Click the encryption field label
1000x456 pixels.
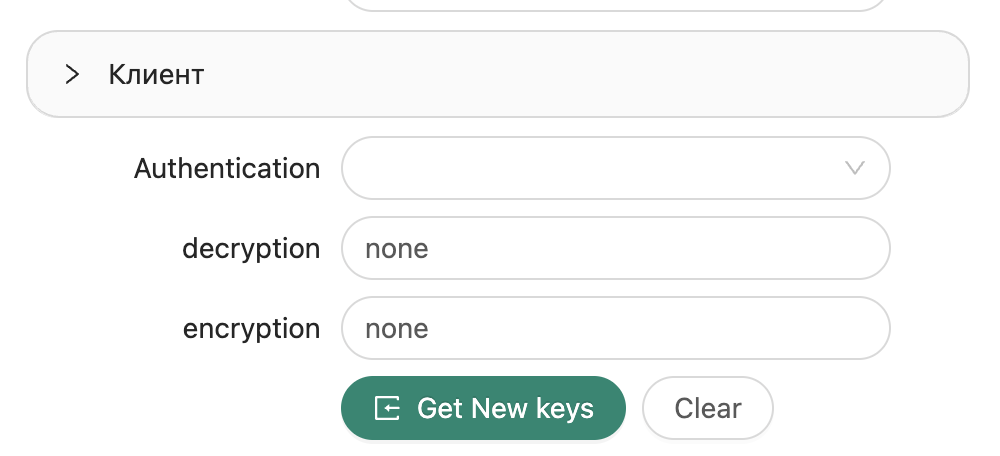click(x=251, y=328)
